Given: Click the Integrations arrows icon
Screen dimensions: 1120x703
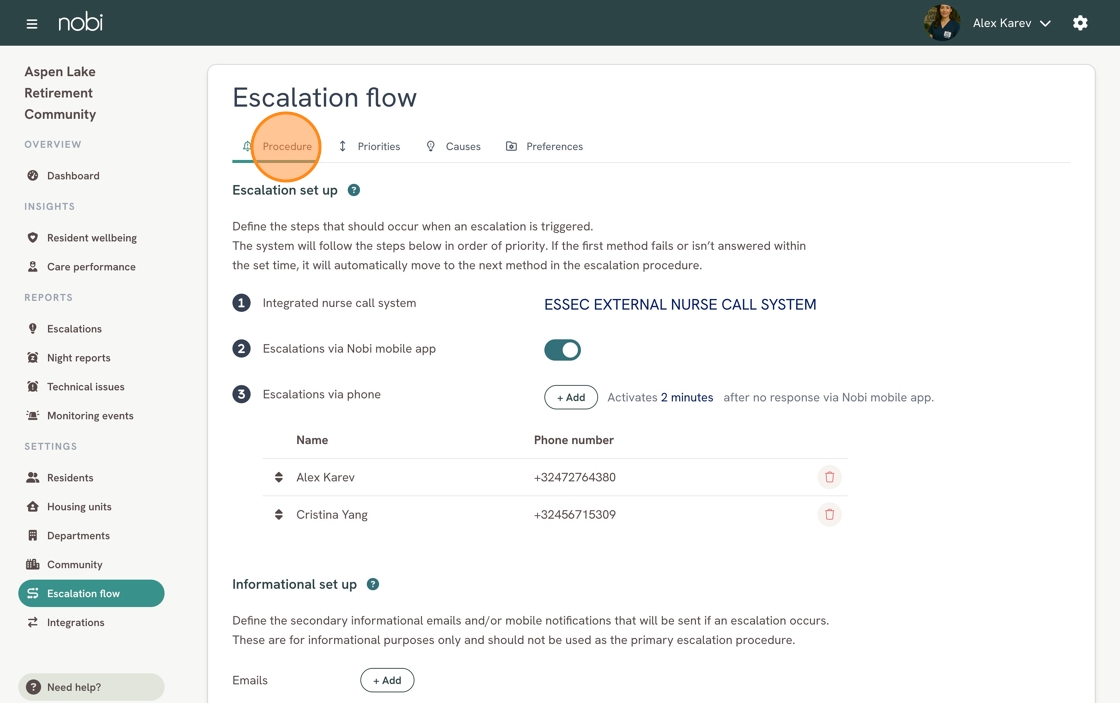Looking at the screenshot, I should 32,622.
